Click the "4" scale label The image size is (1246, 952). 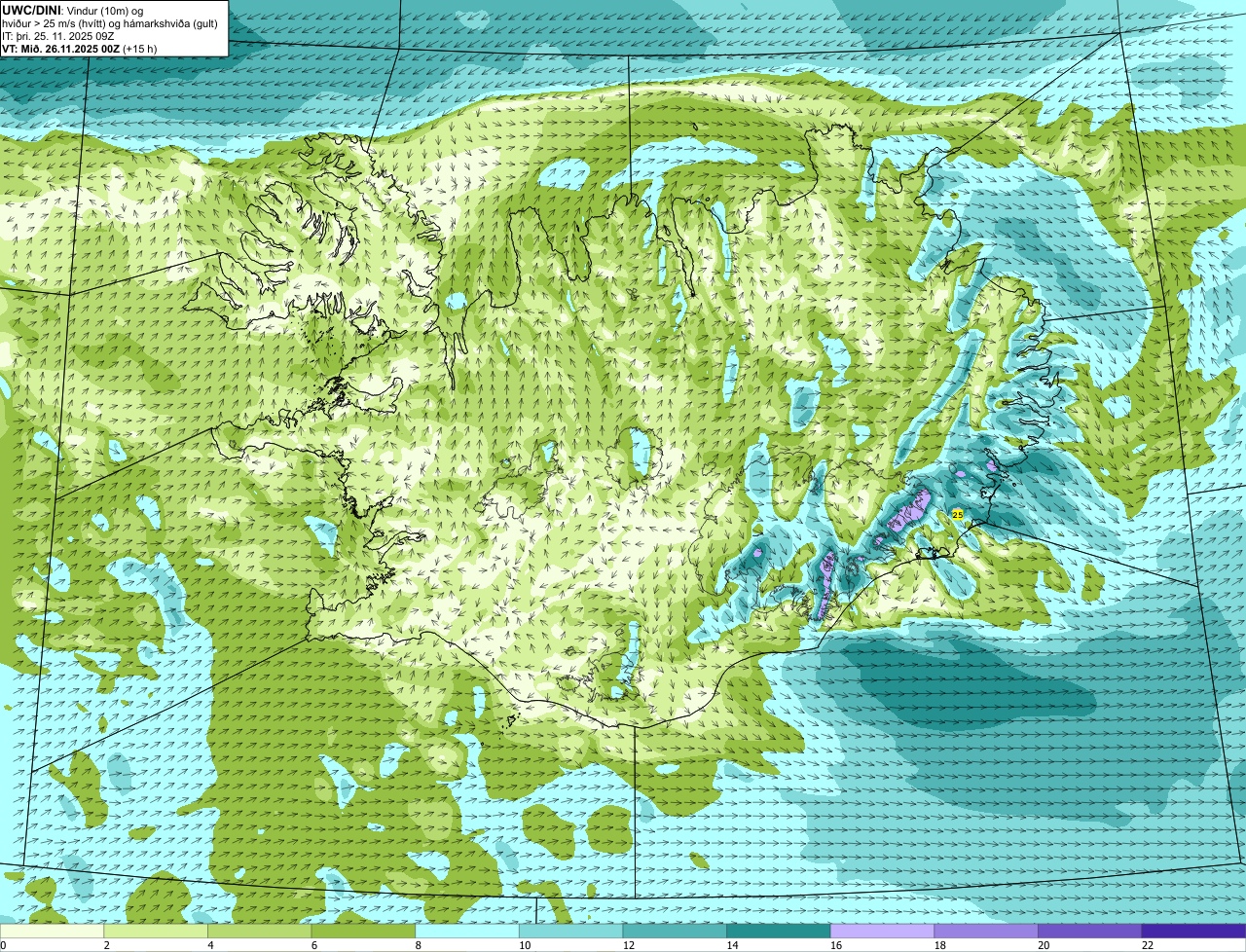pos(209,945)
